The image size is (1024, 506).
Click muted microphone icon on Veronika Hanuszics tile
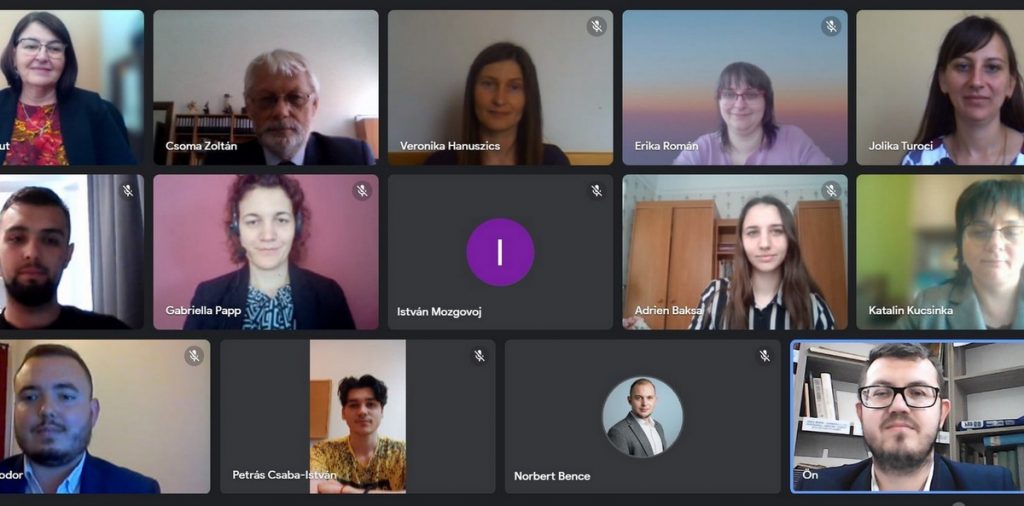tap(596, 26)
